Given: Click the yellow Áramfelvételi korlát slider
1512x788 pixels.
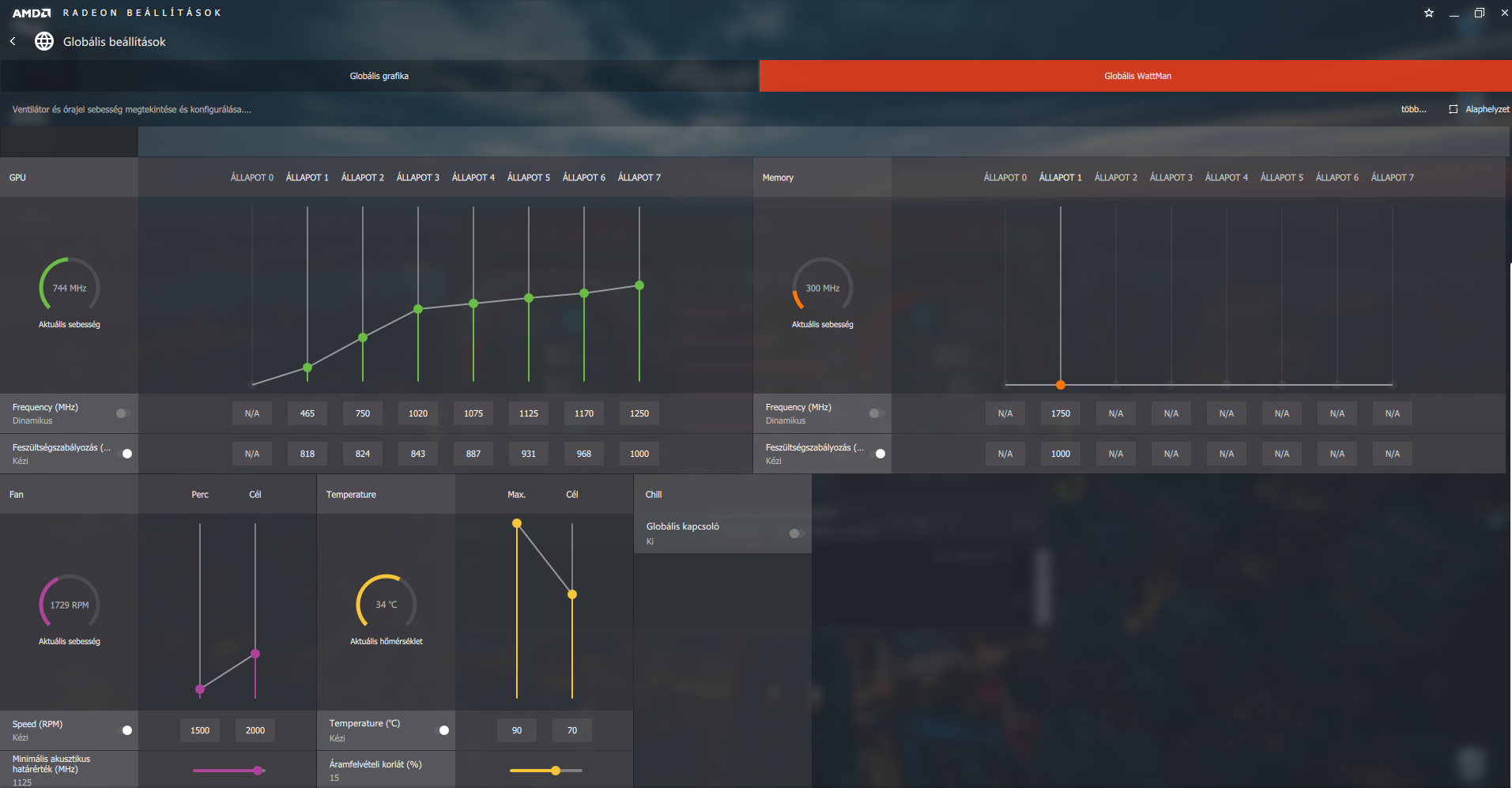Looking at the screenshot, I should point(546,771).
